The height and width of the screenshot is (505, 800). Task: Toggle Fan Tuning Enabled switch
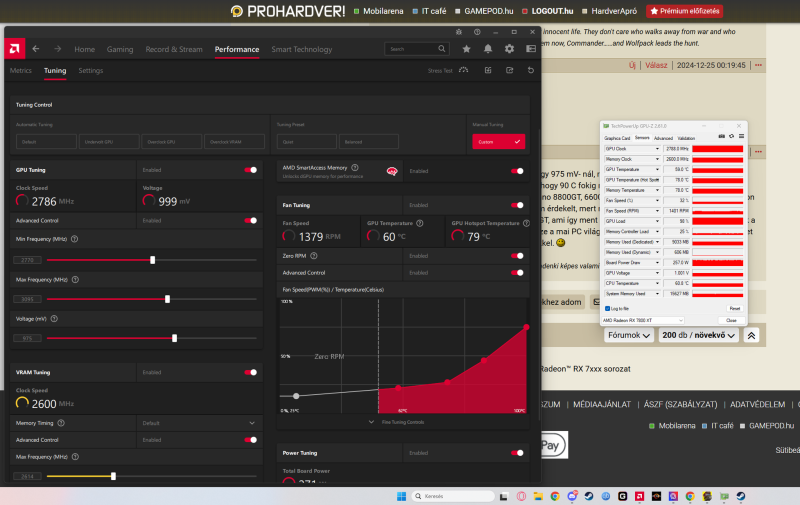(x=517, y=205)
